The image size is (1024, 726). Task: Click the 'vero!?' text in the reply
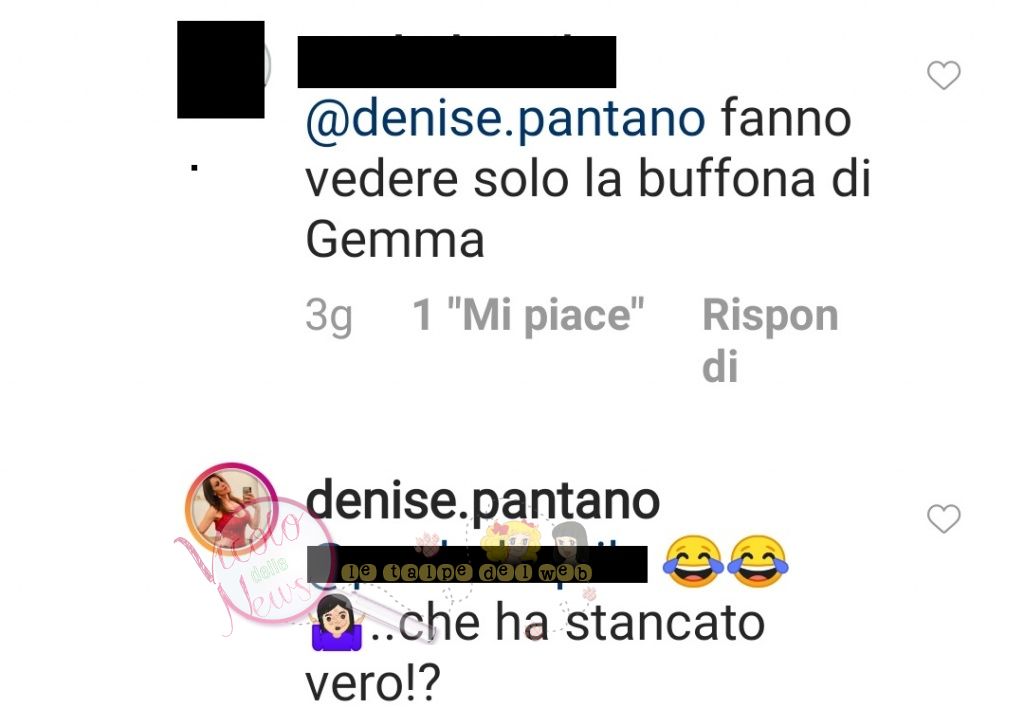coord(373,683)
